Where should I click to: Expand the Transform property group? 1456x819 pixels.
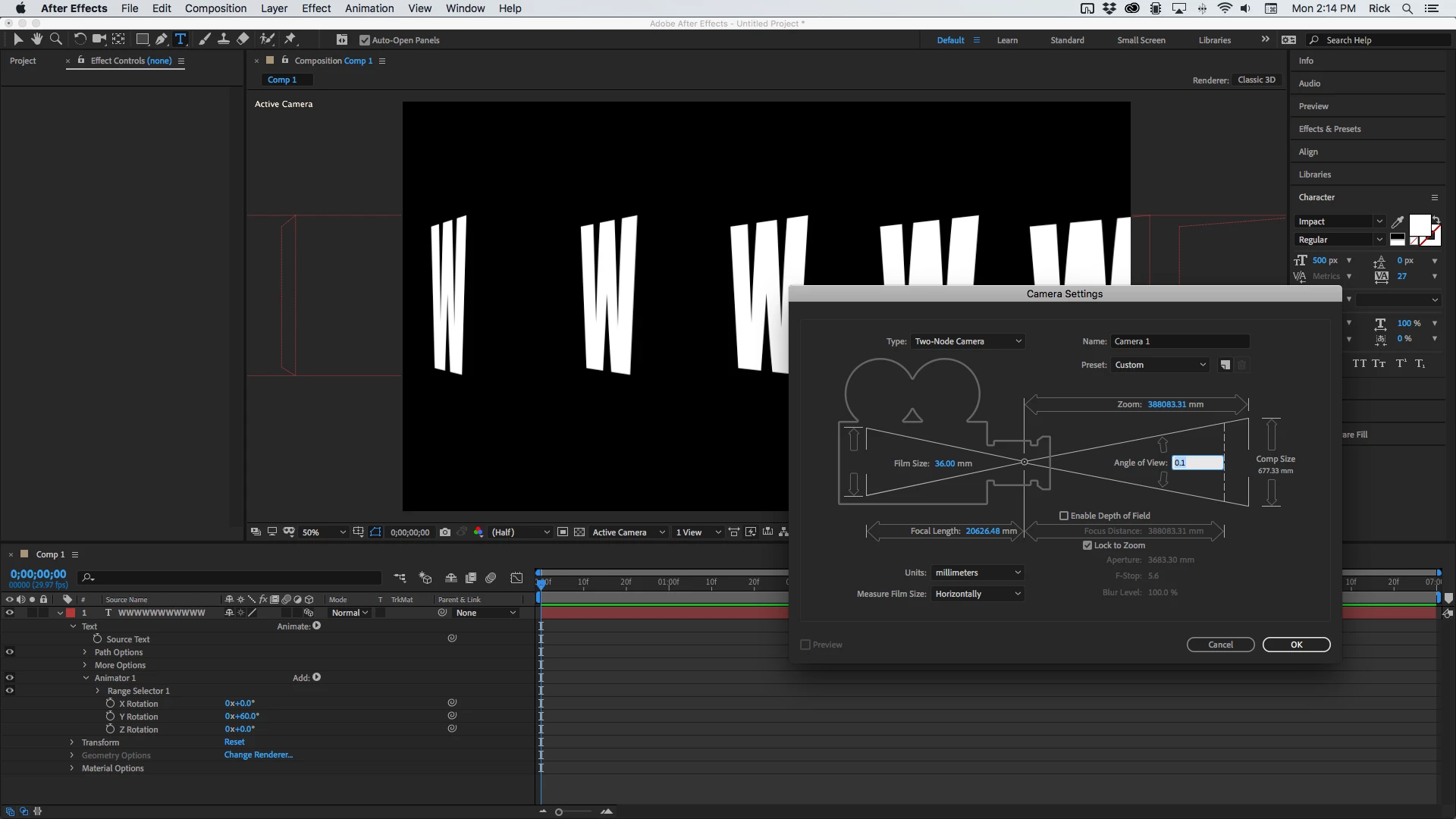click(72, 742)
